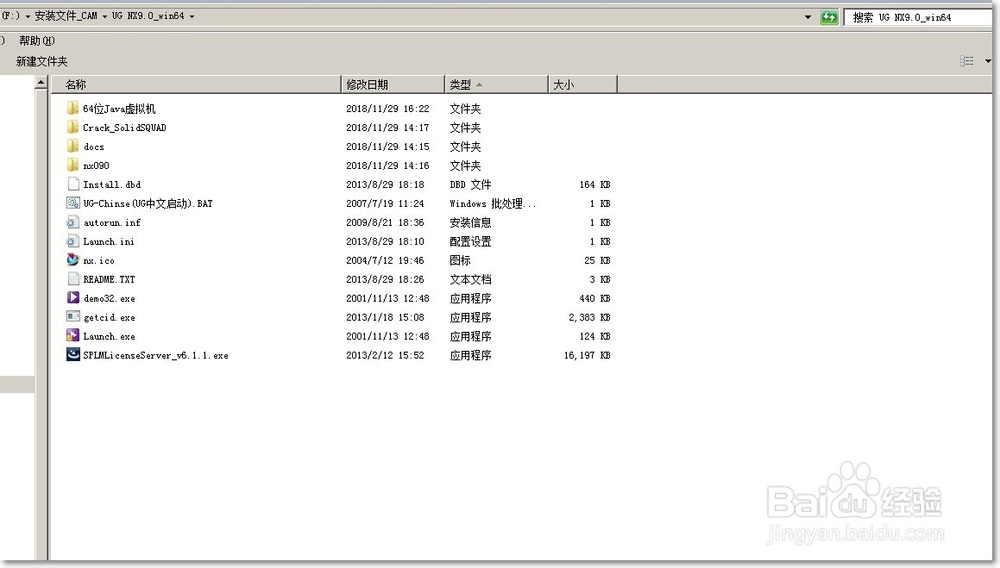Click the autorun.inf file icon

point(73,222)
